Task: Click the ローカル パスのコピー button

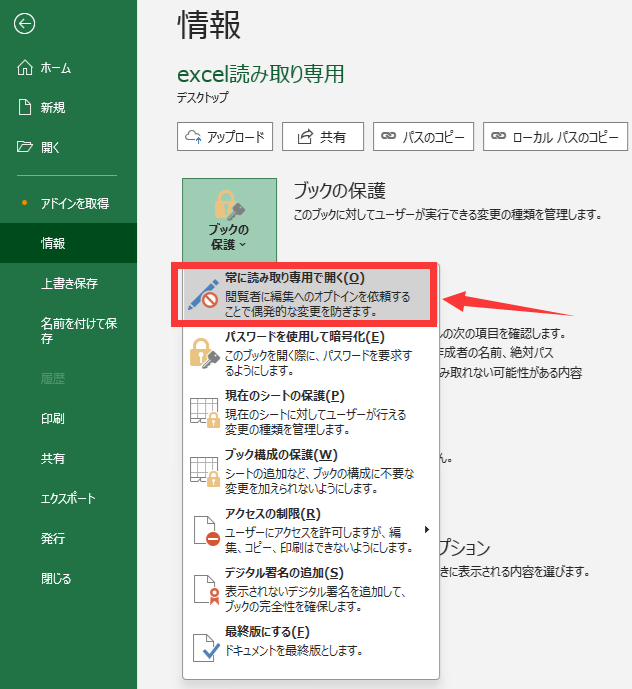Action: [x=555, y=137]
